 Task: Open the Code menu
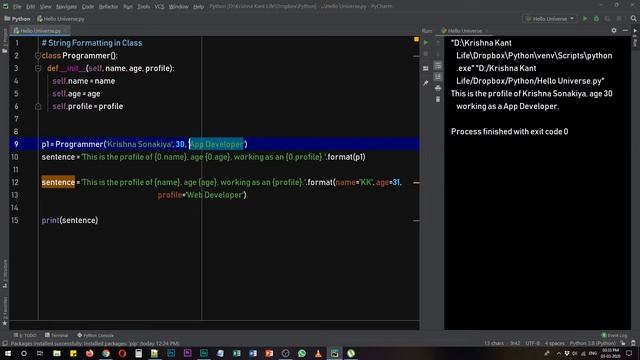click(88, 7)
